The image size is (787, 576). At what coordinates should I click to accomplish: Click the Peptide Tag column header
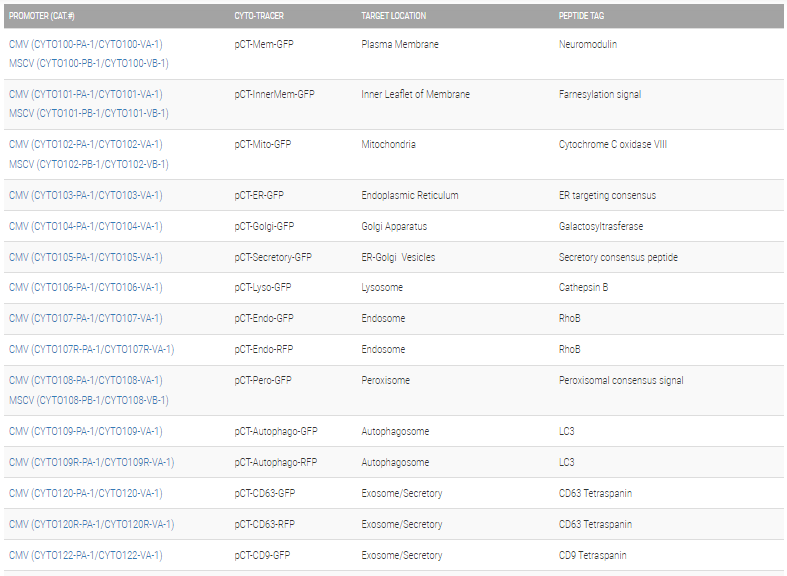[x=581, y=16]
